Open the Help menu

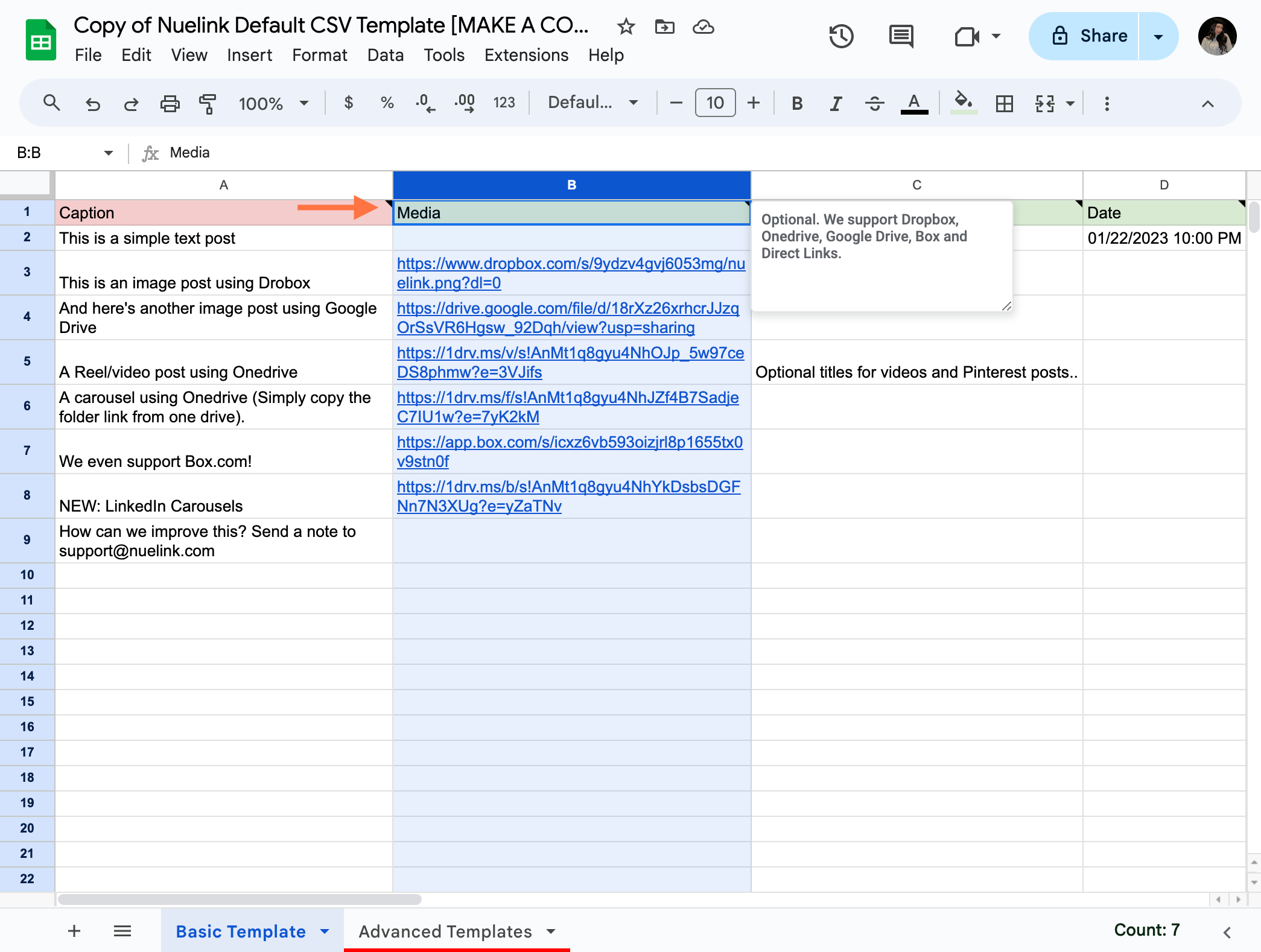606,55
